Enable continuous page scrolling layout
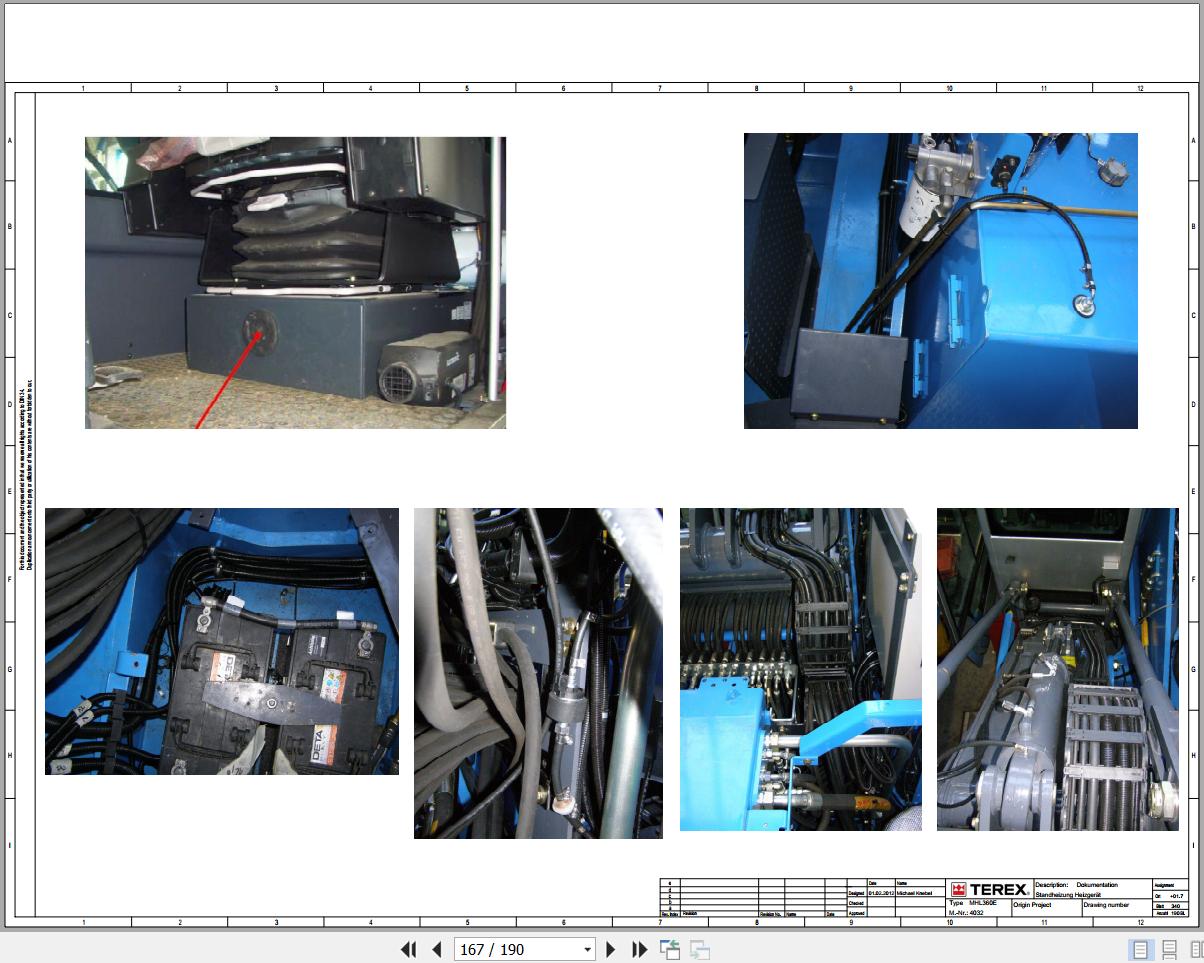 point(1168,949)
